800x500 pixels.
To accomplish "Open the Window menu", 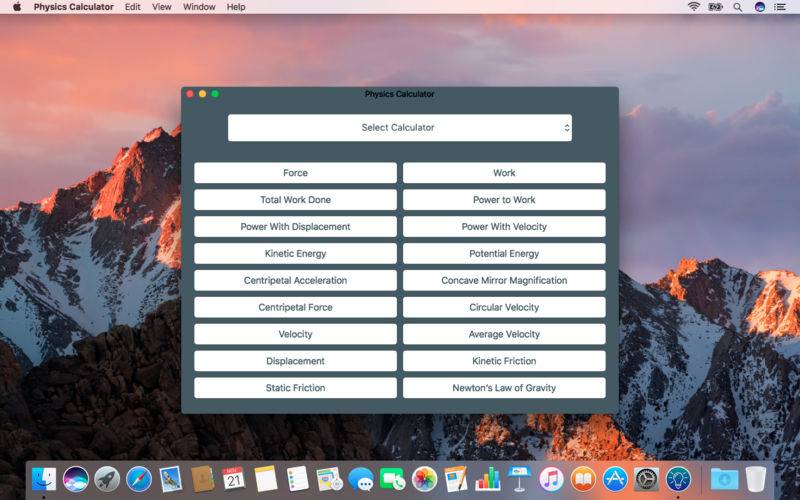I will [199, 7].
